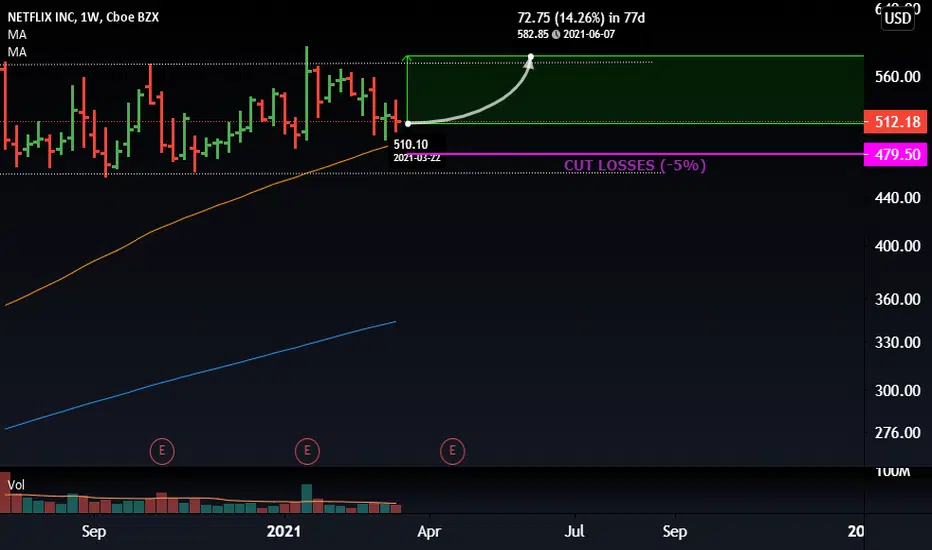Click the earnings marker near September
Image resolution: width=932 pixels, height=550 pixels.
[x=162, y=451]
